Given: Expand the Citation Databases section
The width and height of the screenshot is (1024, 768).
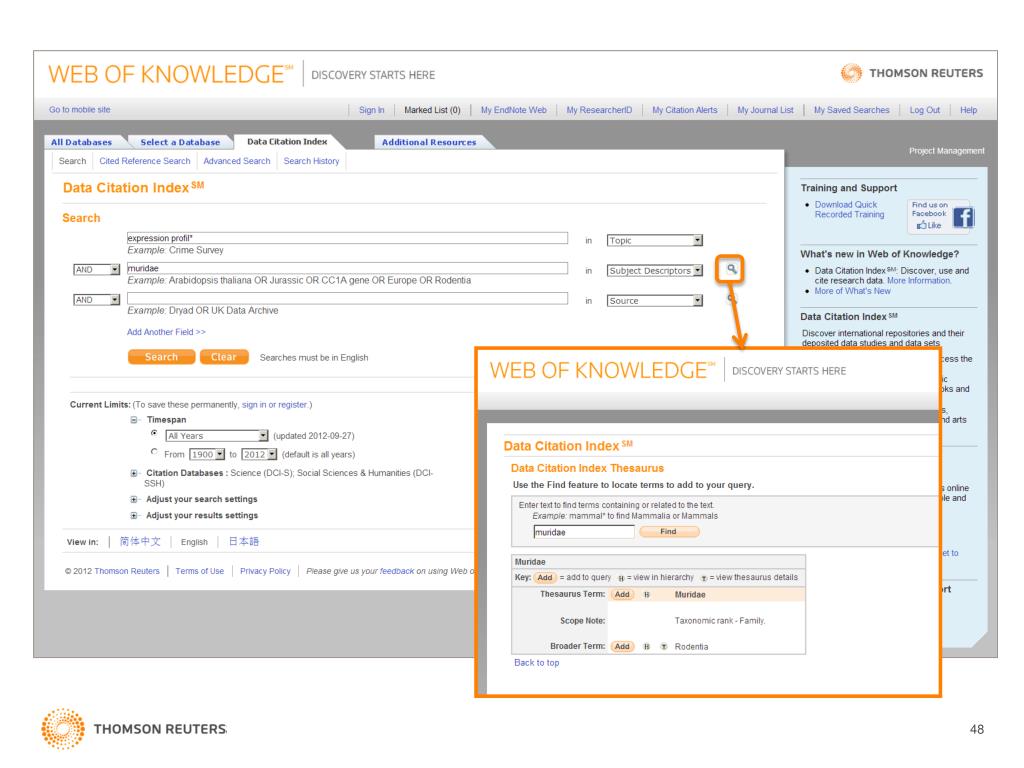Looking at the screenshot, I should click(134, 473).
